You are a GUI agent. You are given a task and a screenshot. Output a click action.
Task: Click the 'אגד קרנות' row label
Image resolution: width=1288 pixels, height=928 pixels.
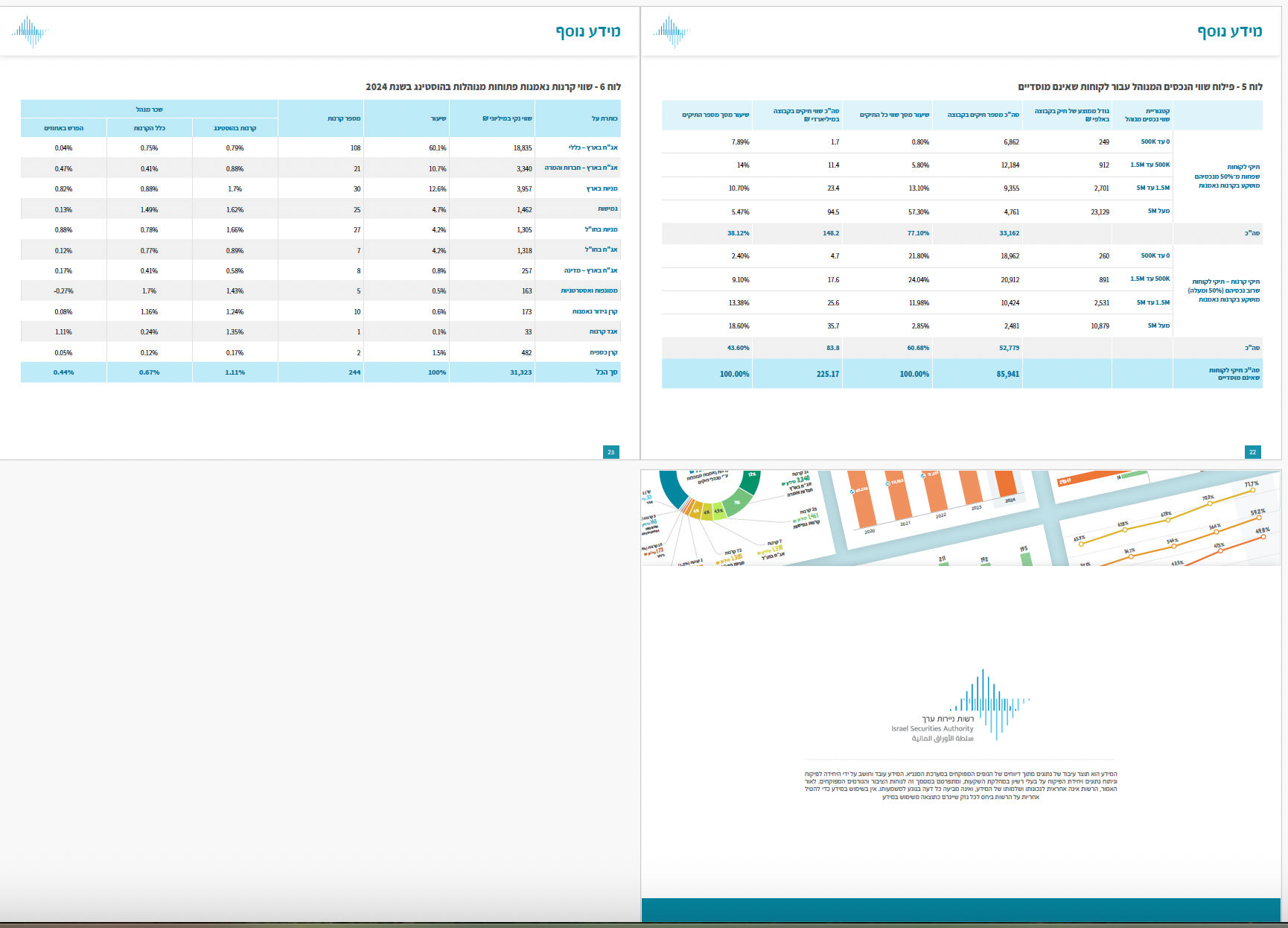pyautogui.click(x=604, y=332)
